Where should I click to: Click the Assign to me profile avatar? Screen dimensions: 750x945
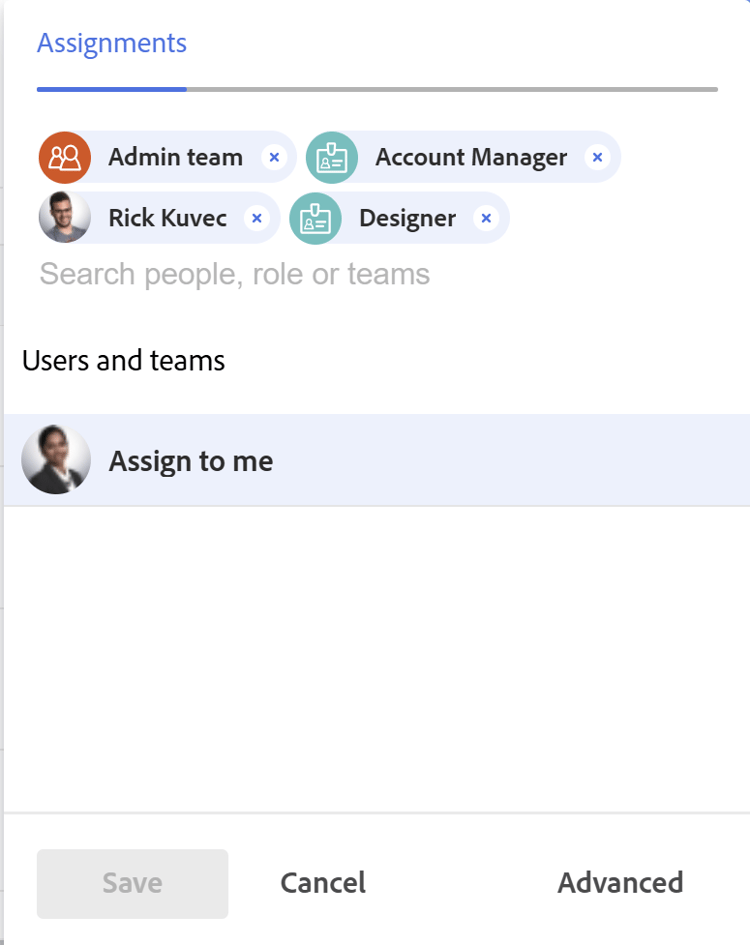[56, 461]
